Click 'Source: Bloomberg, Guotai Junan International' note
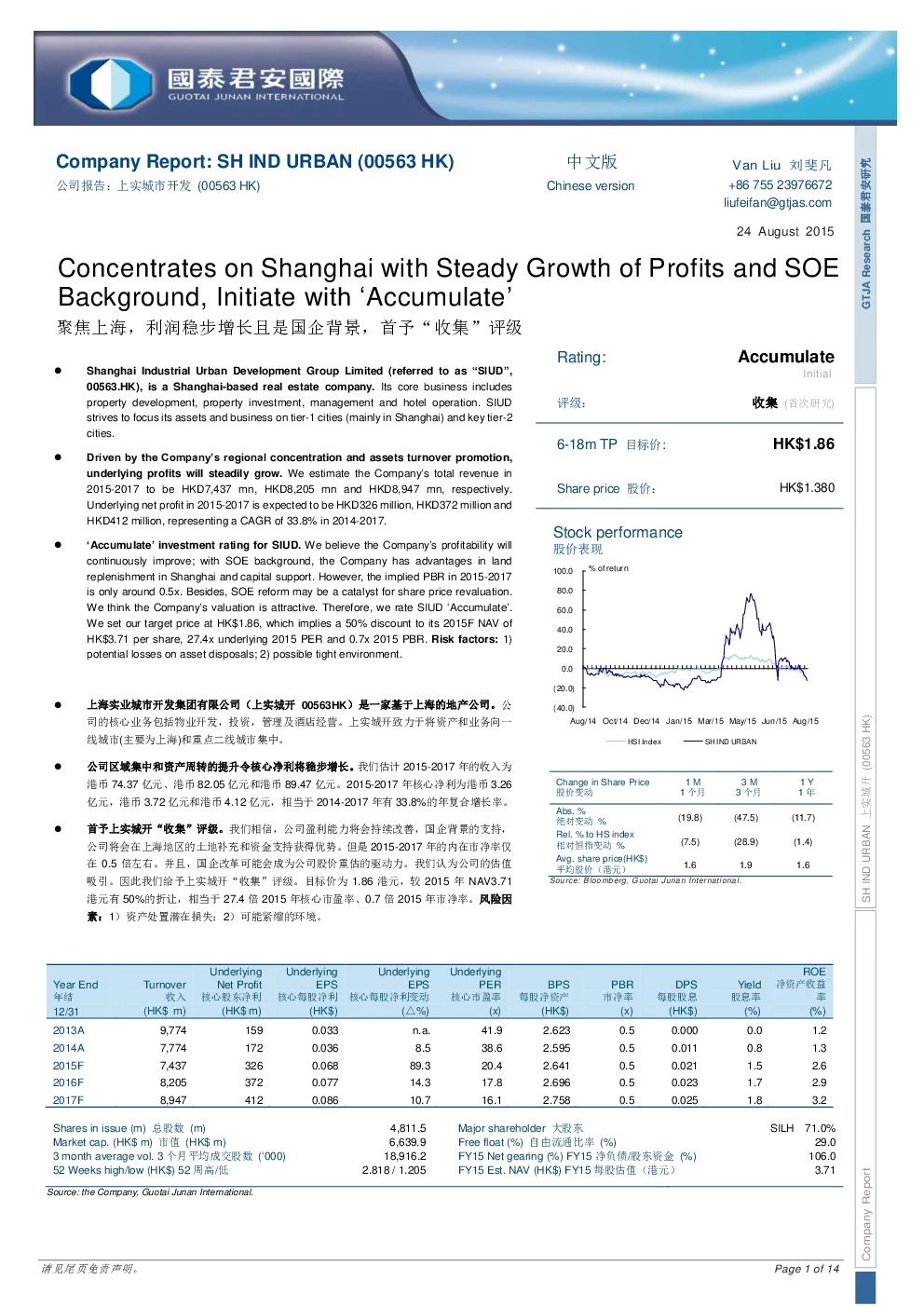 (x=645, y=880)
